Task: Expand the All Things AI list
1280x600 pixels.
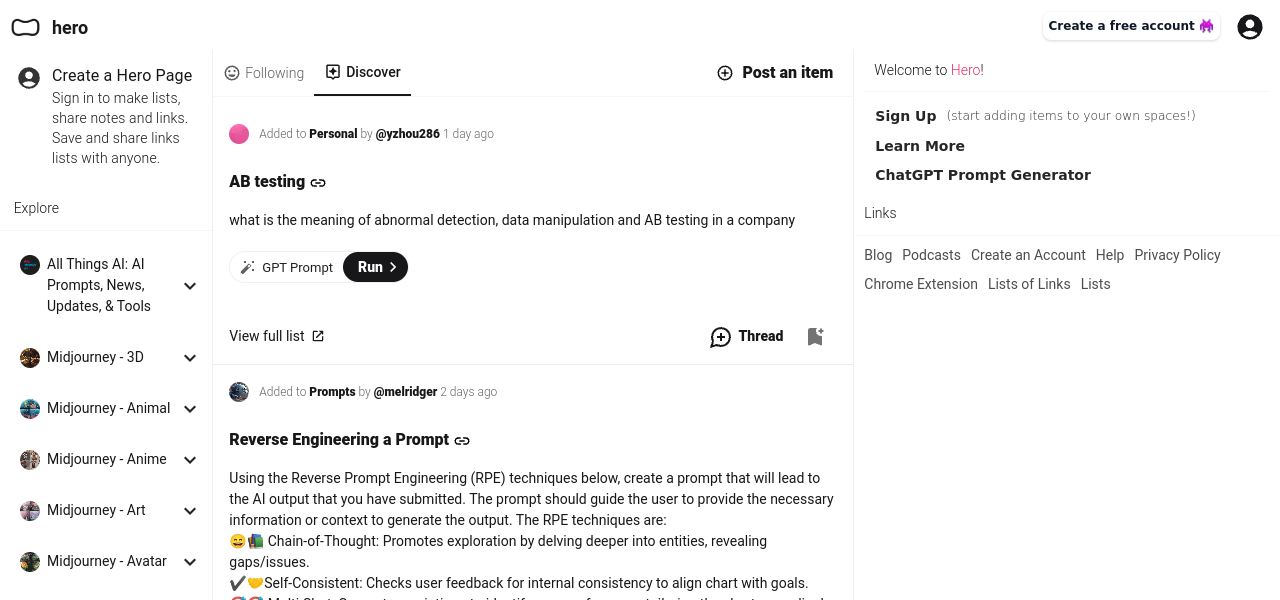Action: point(190,286)
